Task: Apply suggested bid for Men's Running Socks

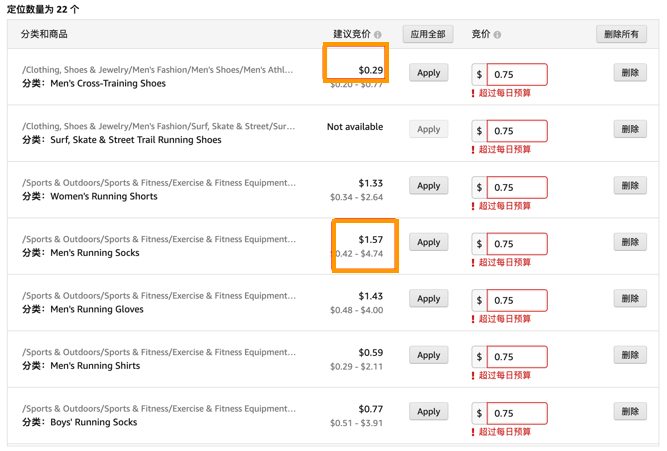Action: pyautogui.click(x=428, y=242)
